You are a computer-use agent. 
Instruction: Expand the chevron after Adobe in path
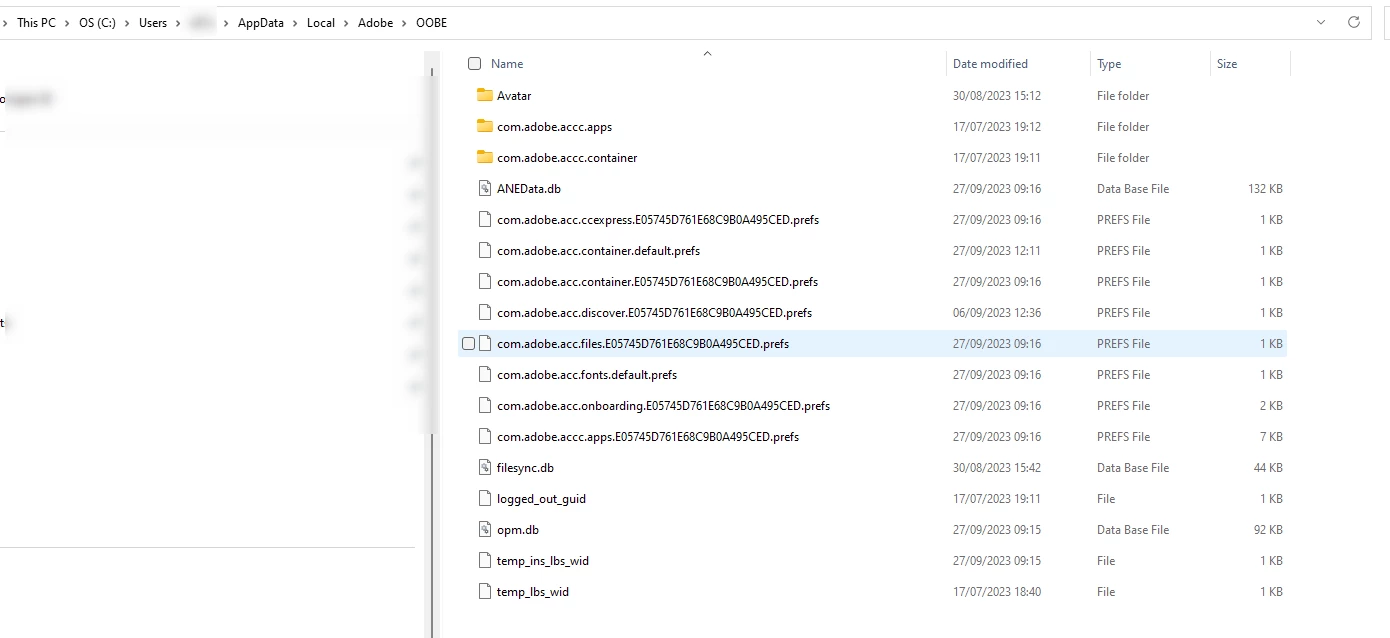(405, 23)
